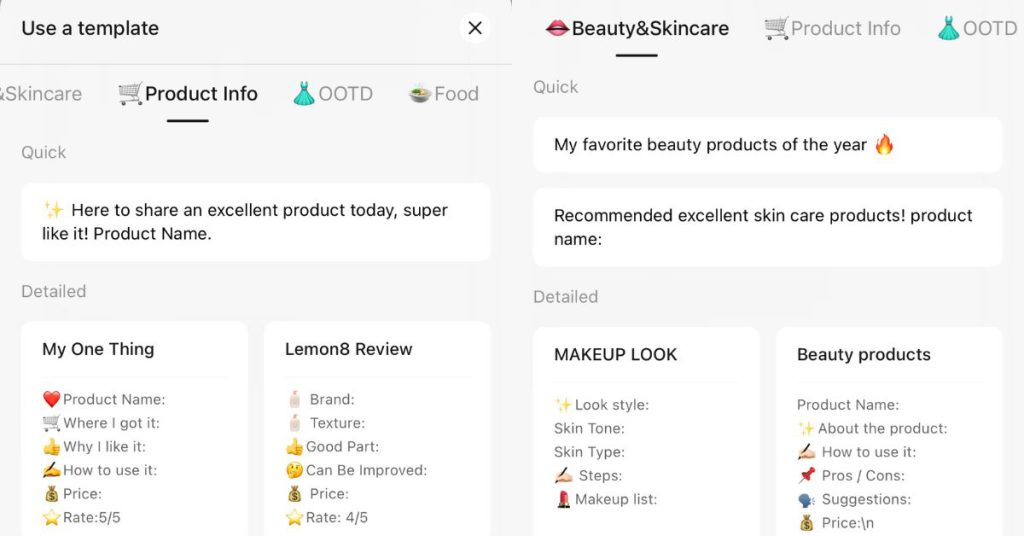Switch to the OOTD tab in left panel
The height and width of the screenshot is (536, 1024).
click(x=333, y=94)
